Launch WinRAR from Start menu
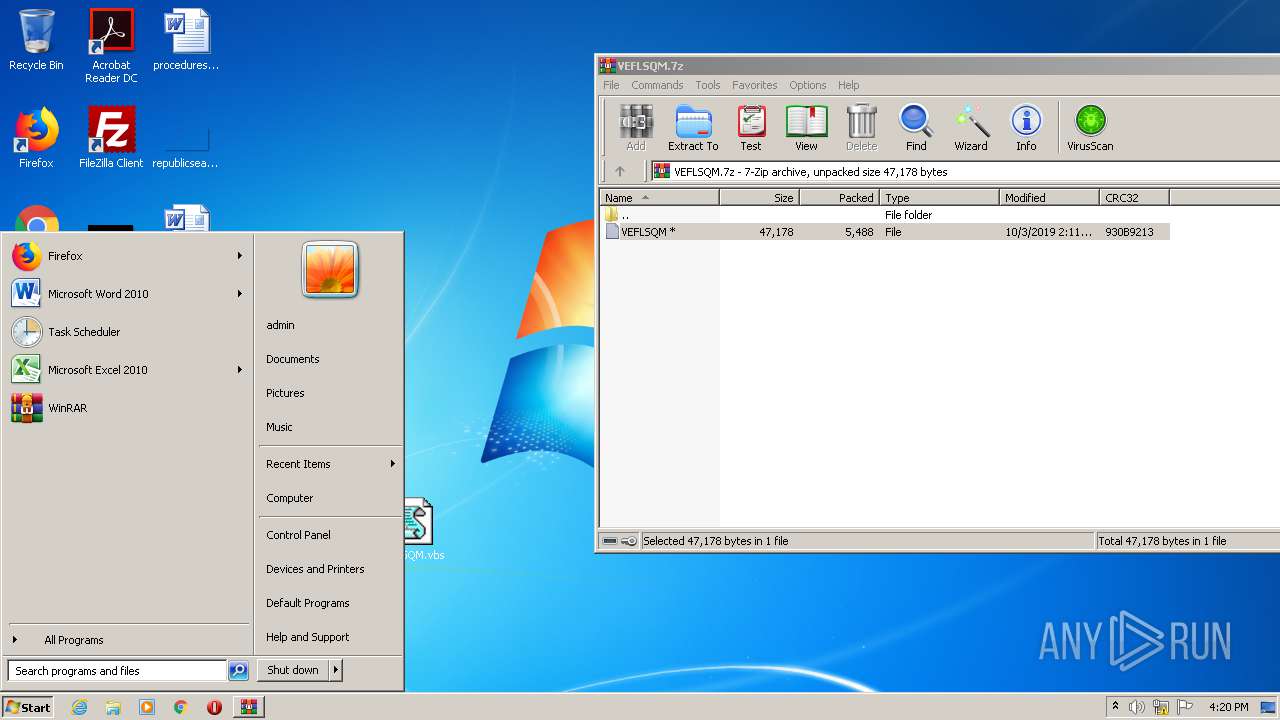 point(127,408)
